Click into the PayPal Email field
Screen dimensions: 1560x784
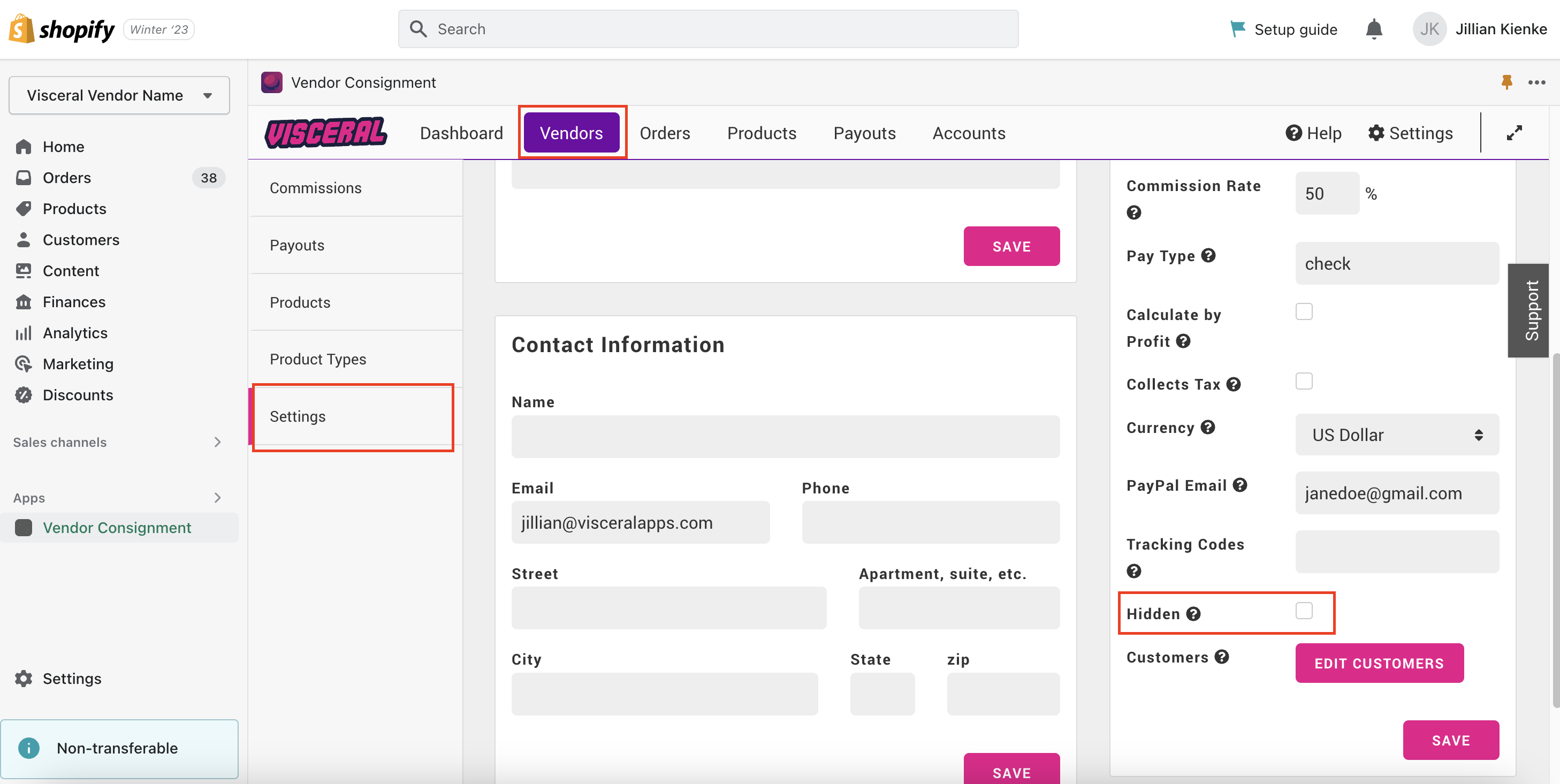(x=1396, y=493)
